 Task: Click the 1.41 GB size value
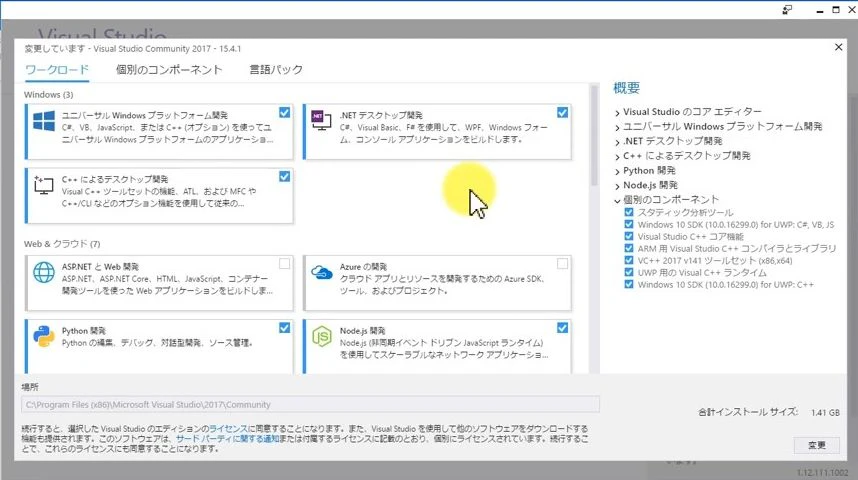click(825, 413)
